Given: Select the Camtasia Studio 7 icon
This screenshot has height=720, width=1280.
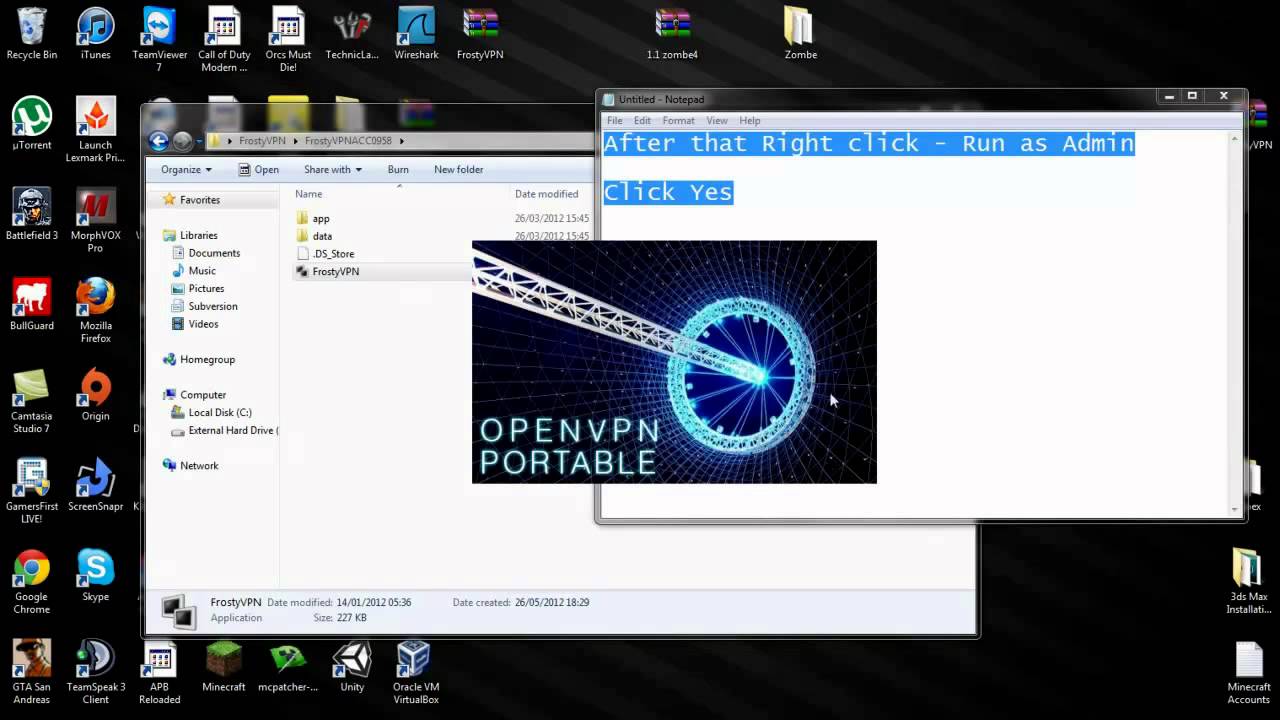Looking at the screenshot, I should point(32,400).
